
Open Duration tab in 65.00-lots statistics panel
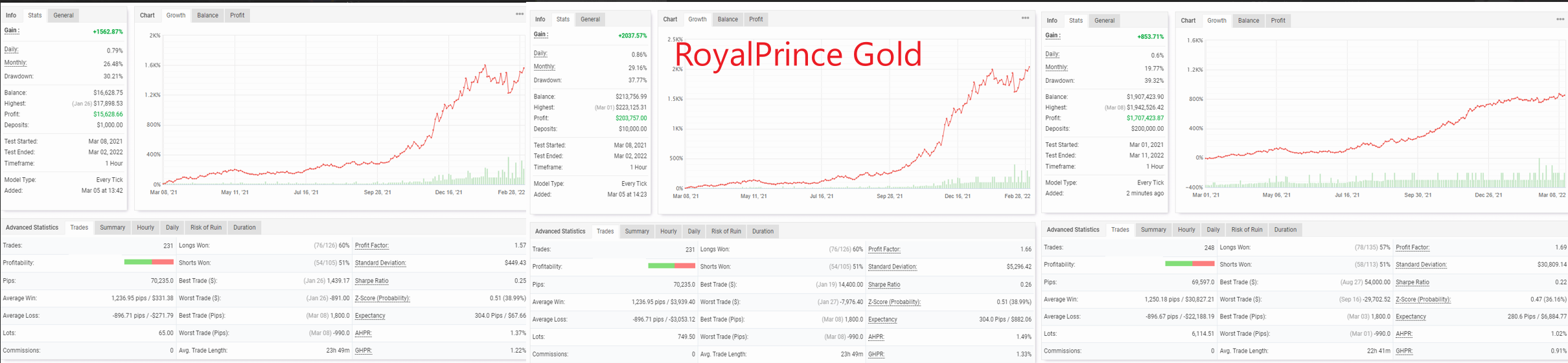pos(244,227)
